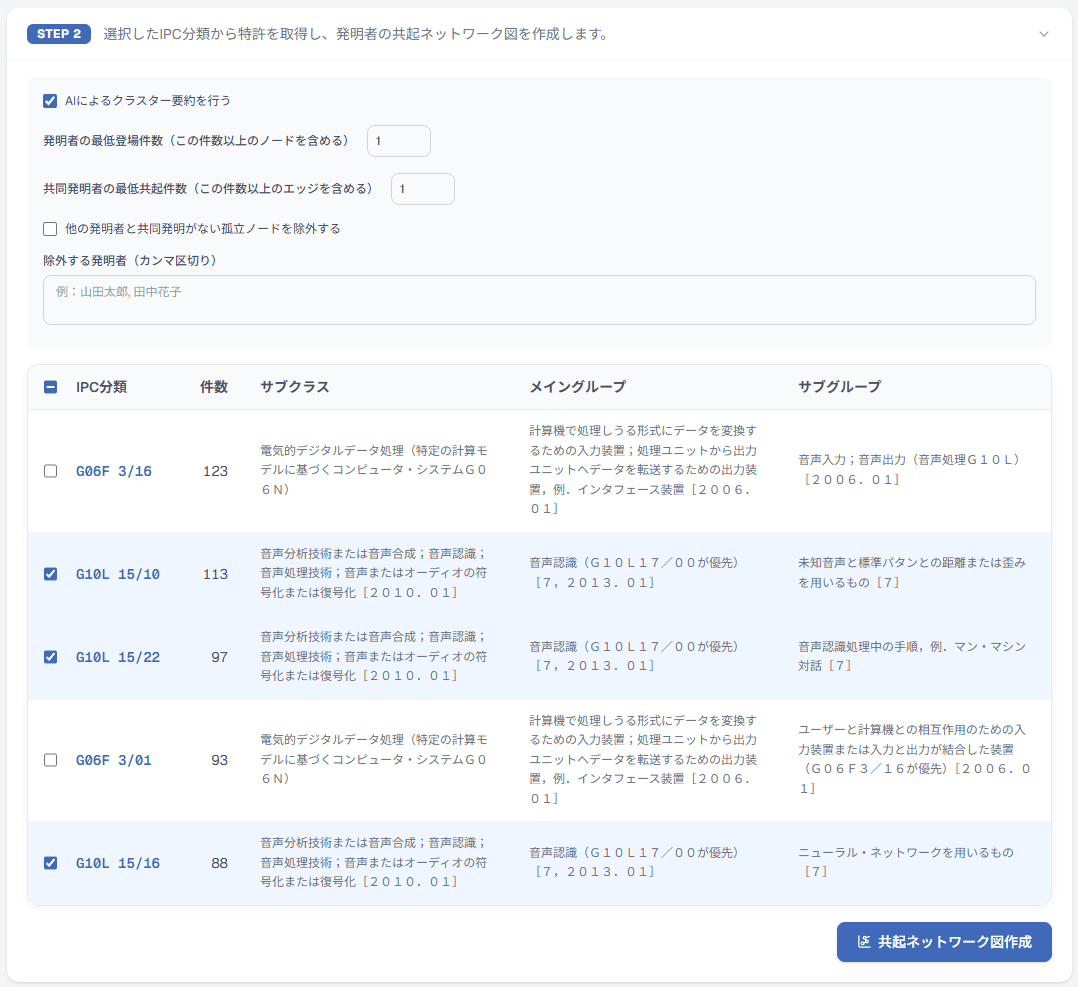1078x987 pixels.
Task: Enable 孤立ノードを除外する checkbox
Action: click(50, 229)
